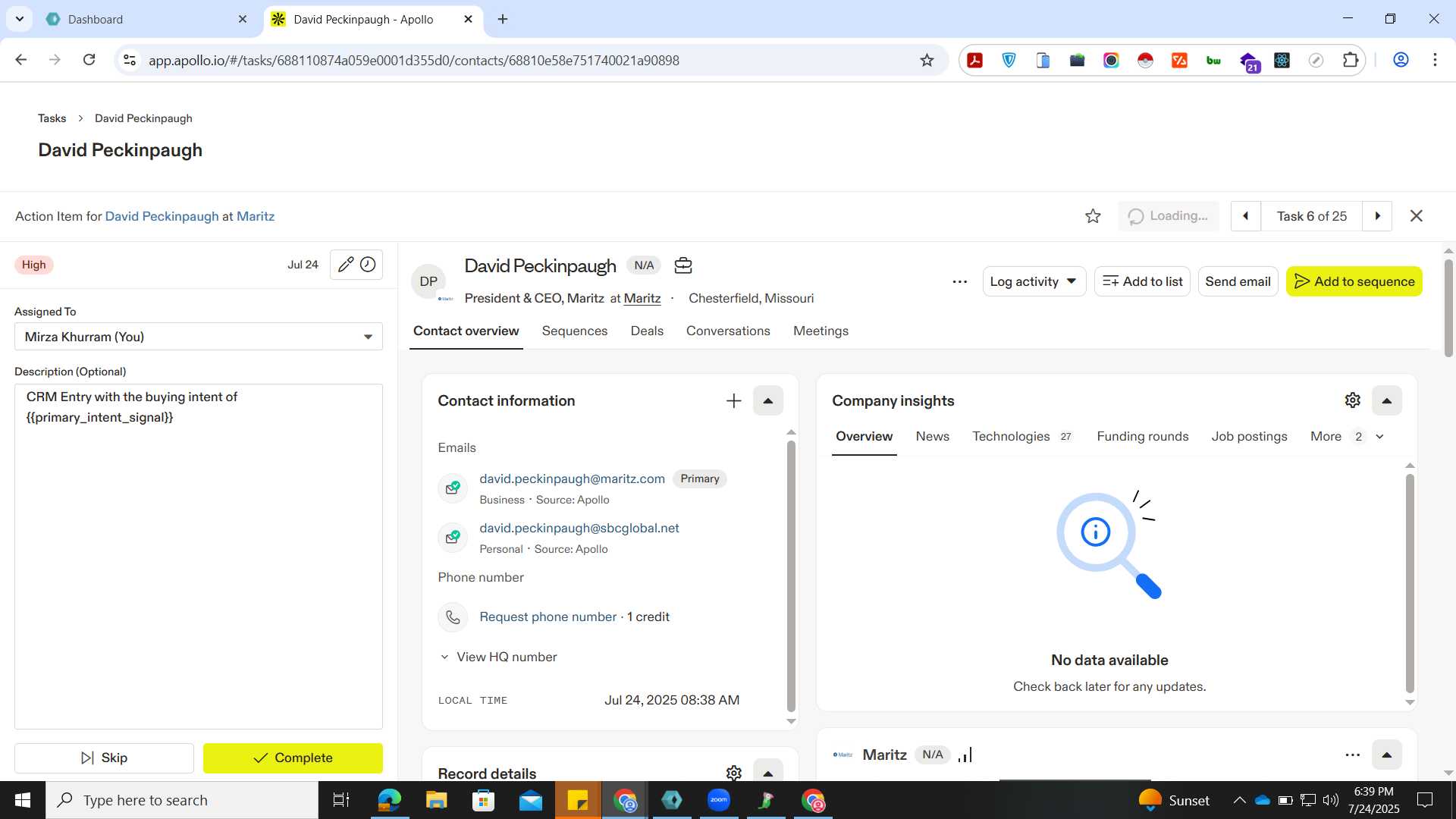The height and width of the screenshot is (819, 1456).
Task: Click david.peckinpaugh@maritz.com email link
Action: (x=572, y=479)
